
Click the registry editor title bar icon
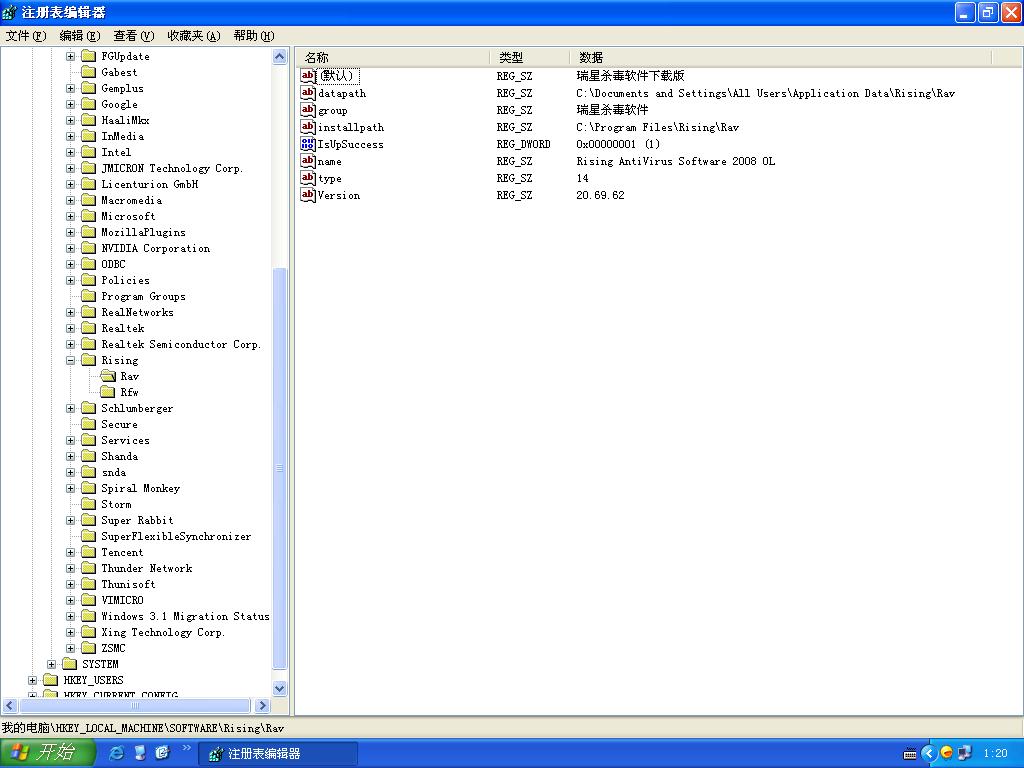[x=9, y=12]
